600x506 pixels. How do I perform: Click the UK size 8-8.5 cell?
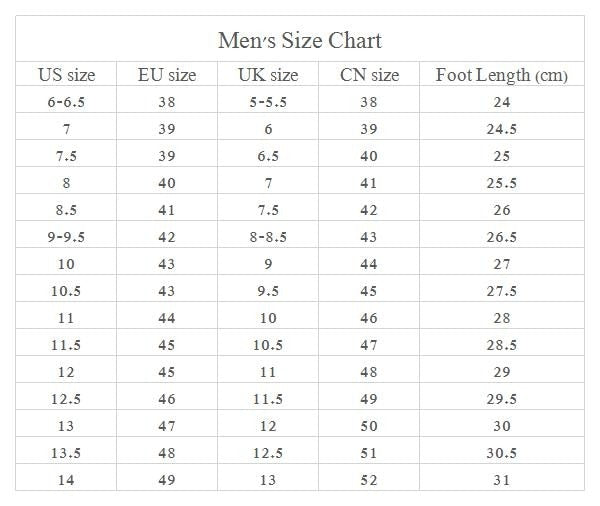tap(268, 237)
